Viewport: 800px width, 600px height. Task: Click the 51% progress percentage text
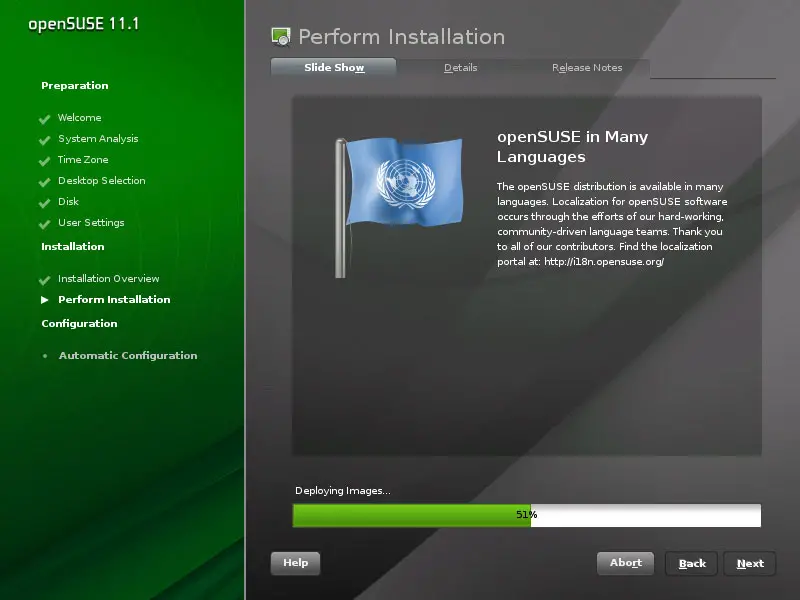click(x=527, y=515)
